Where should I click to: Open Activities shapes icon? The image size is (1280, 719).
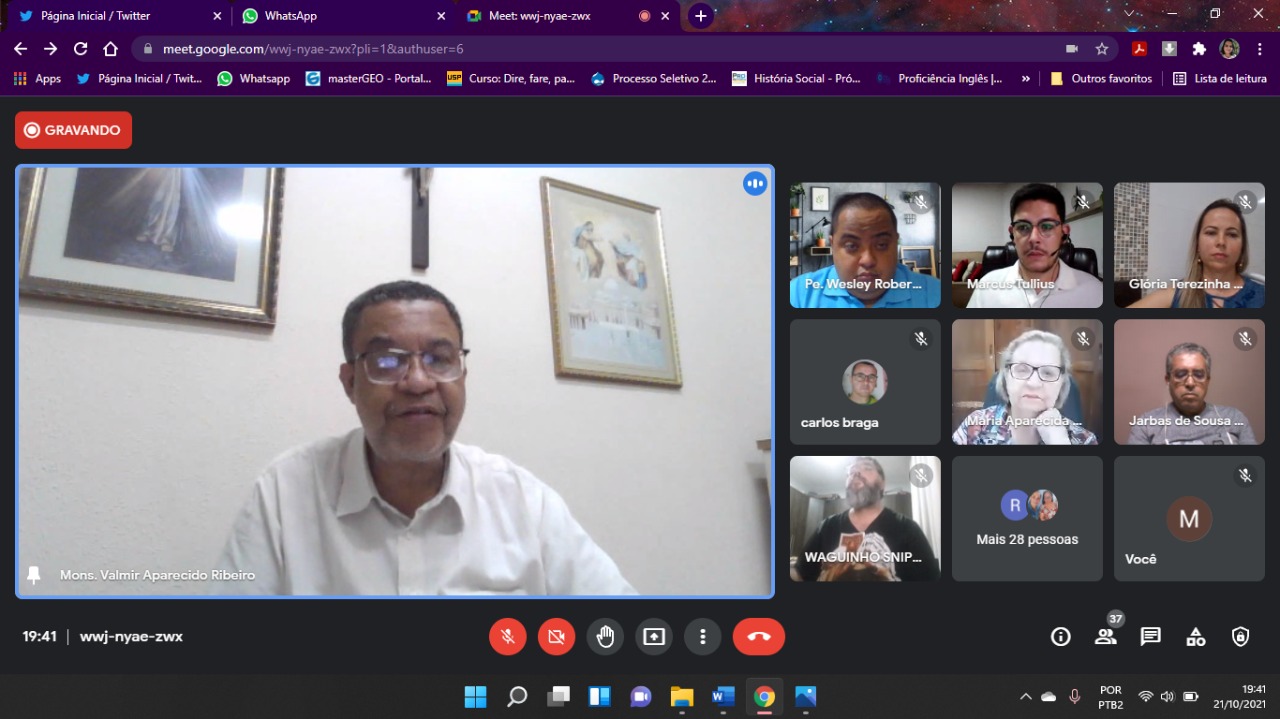(1196, 637)
